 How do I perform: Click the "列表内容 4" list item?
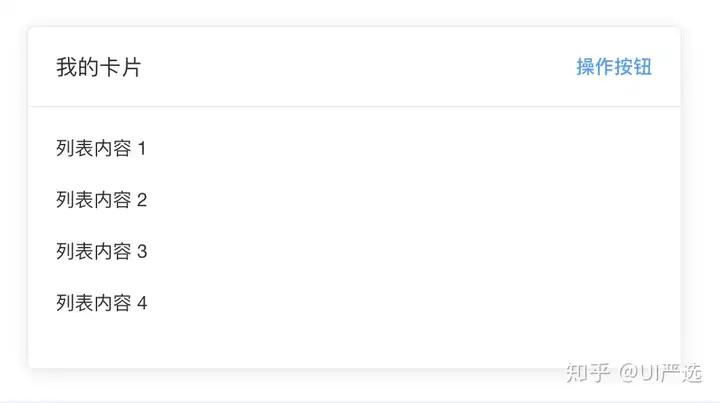point(101,303)
